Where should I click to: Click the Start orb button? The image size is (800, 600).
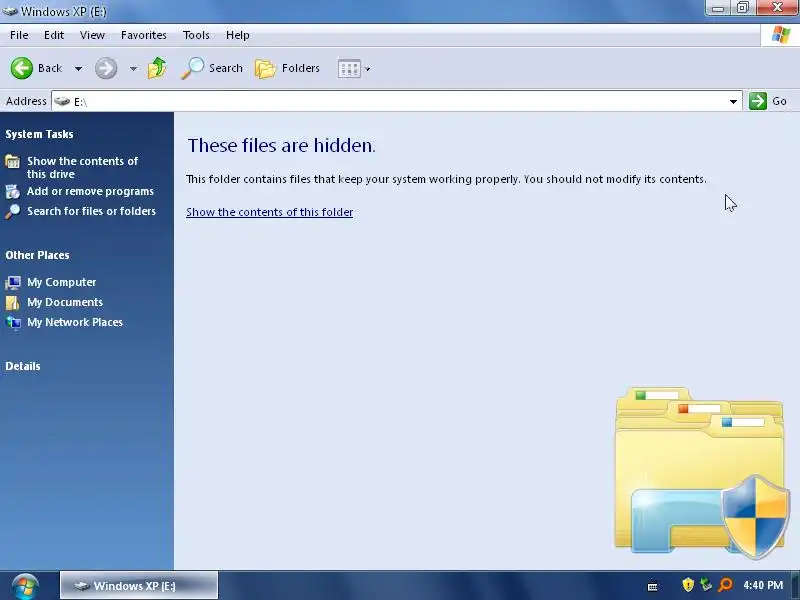[x=25, y=586]
